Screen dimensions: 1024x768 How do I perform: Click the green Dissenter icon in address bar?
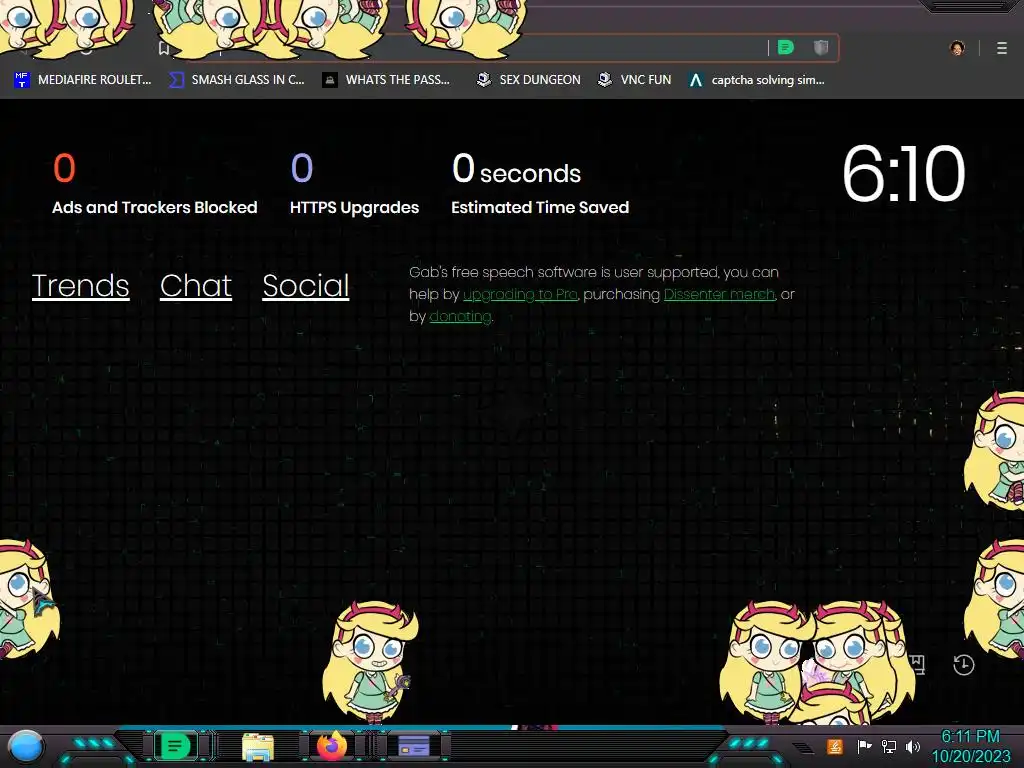(786, 48)
